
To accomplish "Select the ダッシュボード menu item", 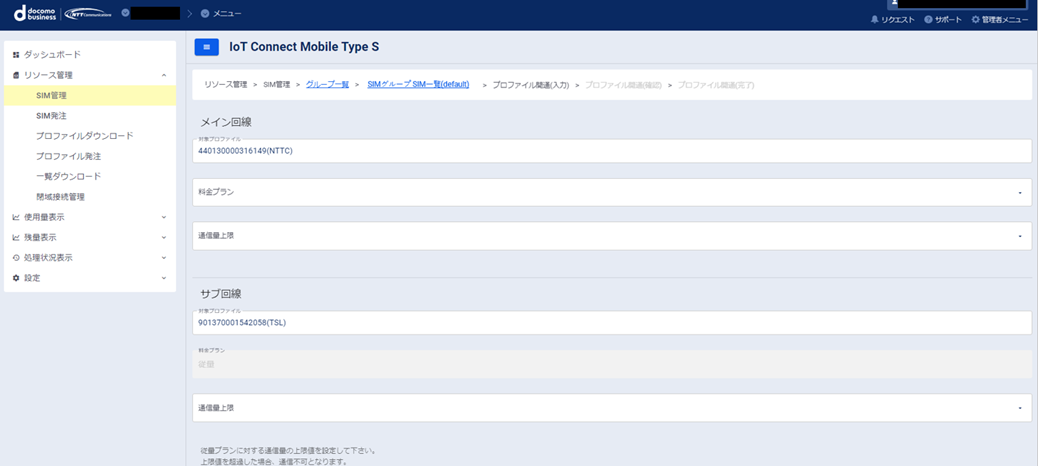I will coord(90,54).
